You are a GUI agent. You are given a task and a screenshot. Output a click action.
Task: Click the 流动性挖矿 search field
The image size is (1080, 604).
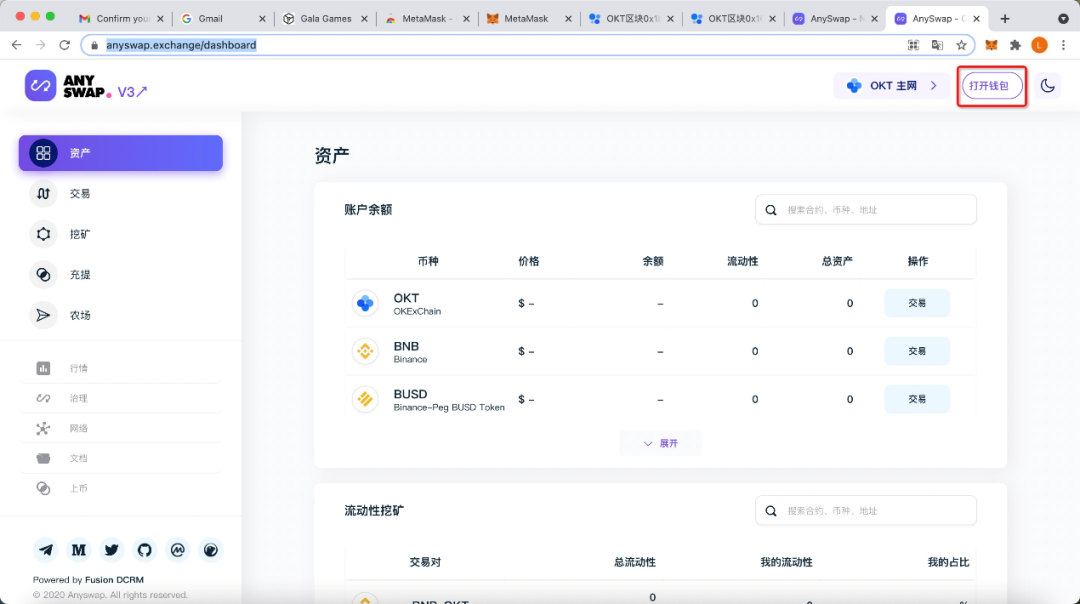(x=866, y=510)
